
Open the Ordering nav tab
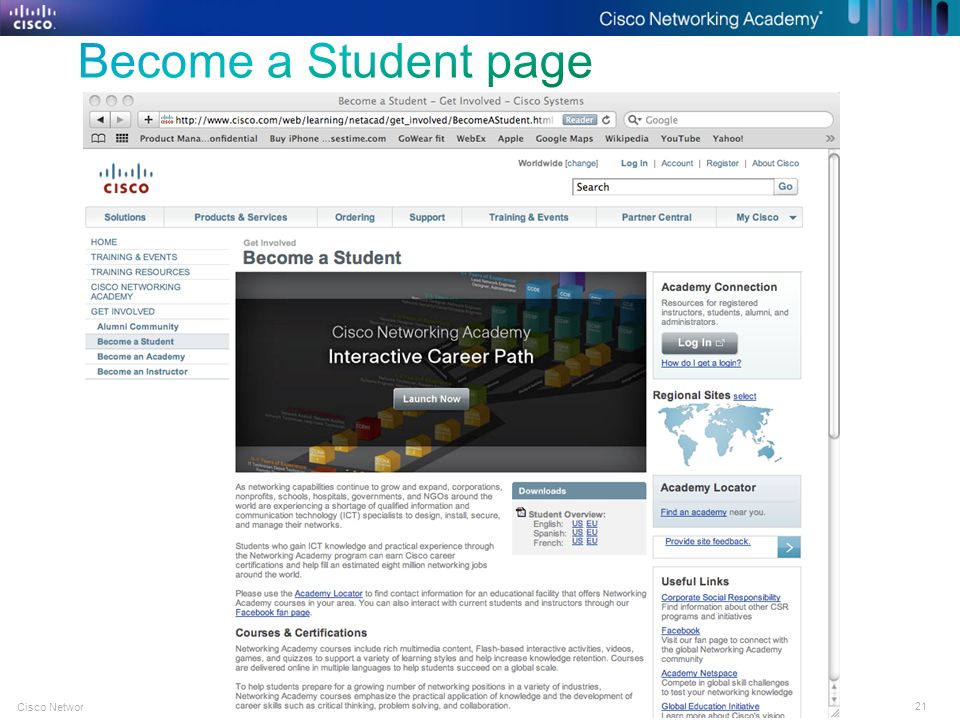(354, 217)
